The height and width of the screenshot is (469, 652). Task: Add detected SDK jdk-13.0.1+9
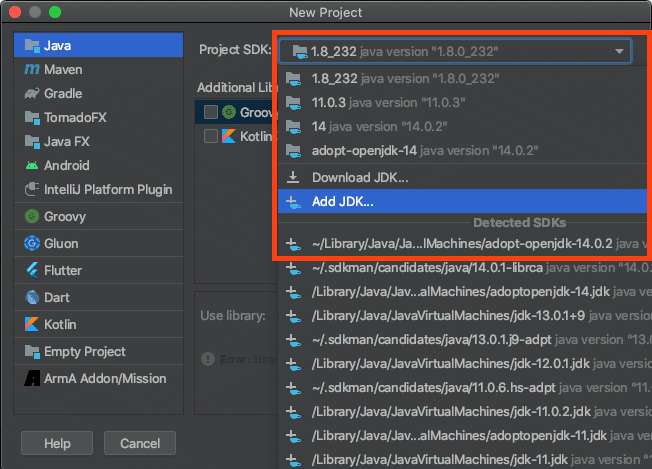pos(465,316)
